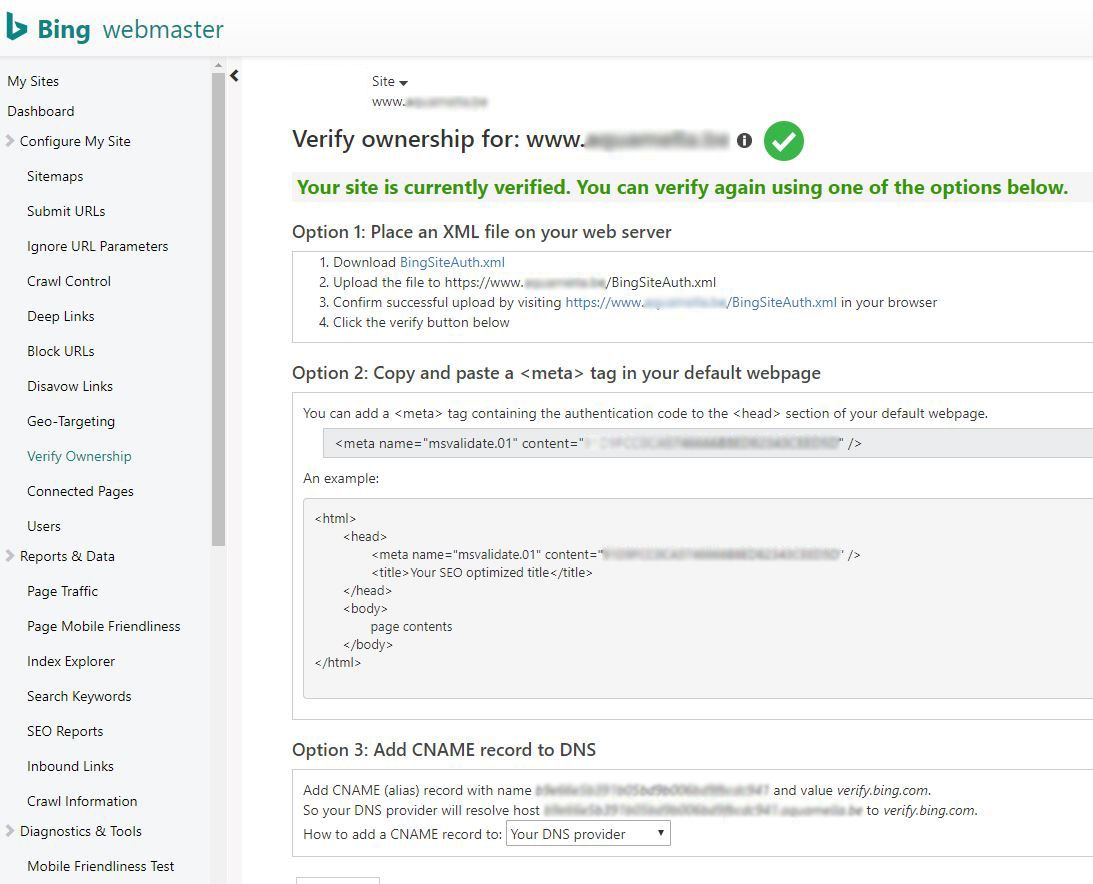Viewport: 1093px width, 884px height.
Task: Collapse the sidebar with the left arrow
Action: pos(234,76)
